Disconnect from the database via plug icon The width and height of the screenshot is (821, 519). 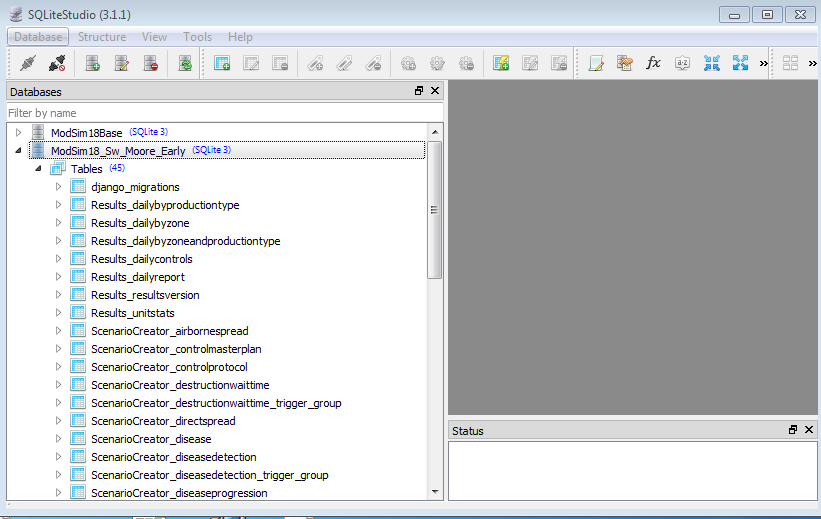(x=57, y=64)
